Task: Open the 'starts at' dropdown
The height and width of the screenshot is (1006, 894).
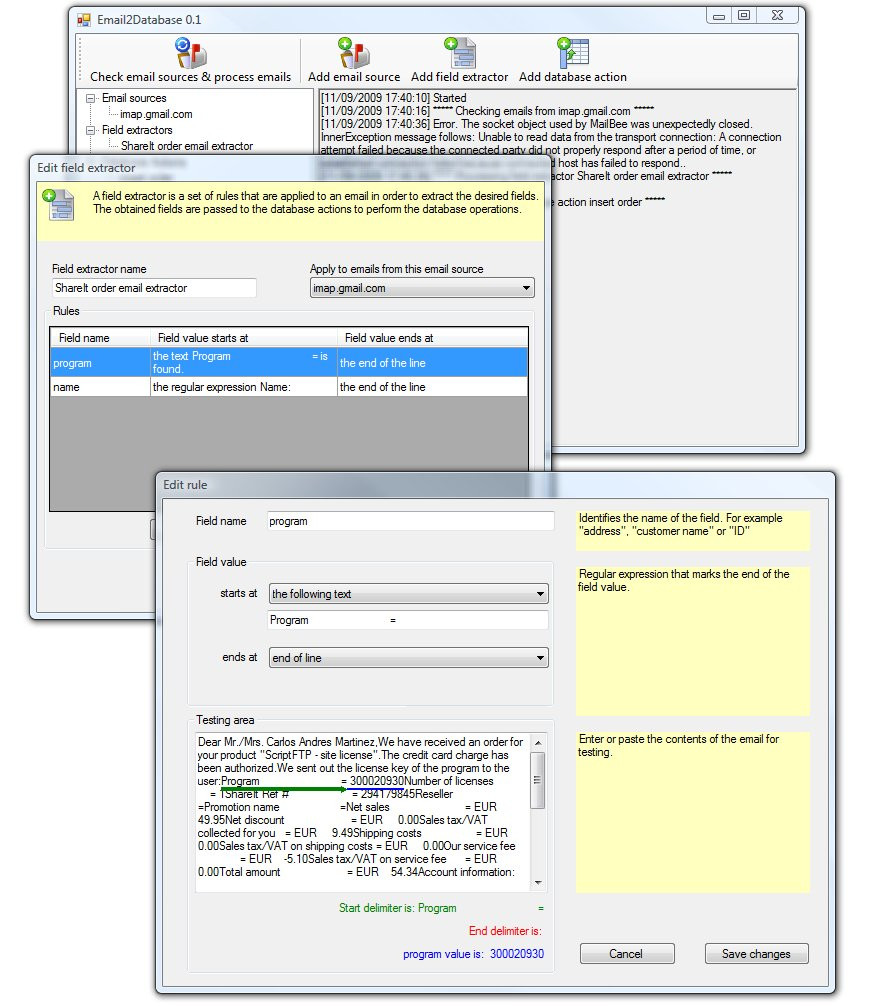Action: [x=408, y=594]
